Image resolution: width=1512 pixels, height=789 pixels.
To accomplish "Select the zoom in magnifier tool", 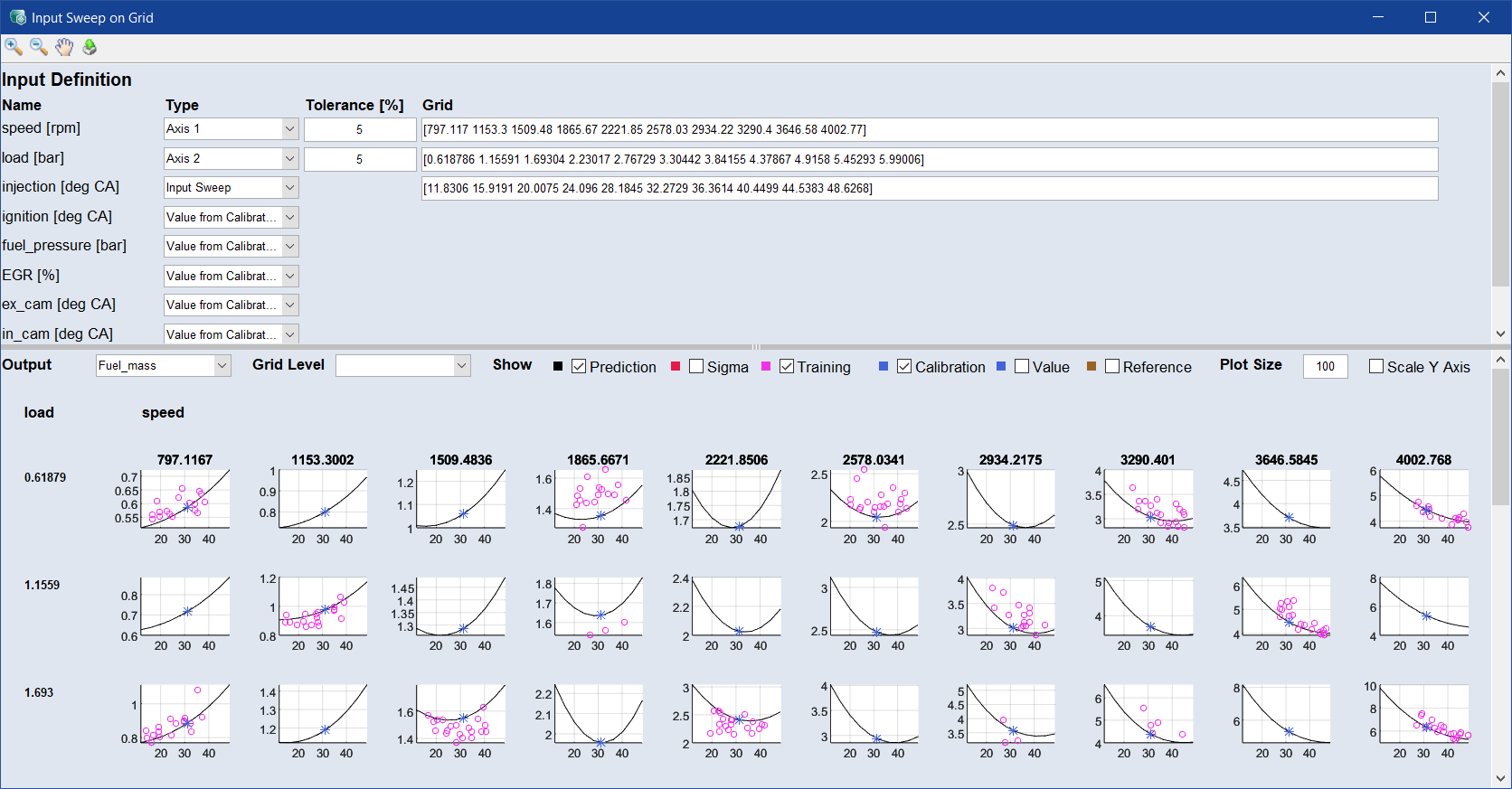I will [x=14, y=47].
